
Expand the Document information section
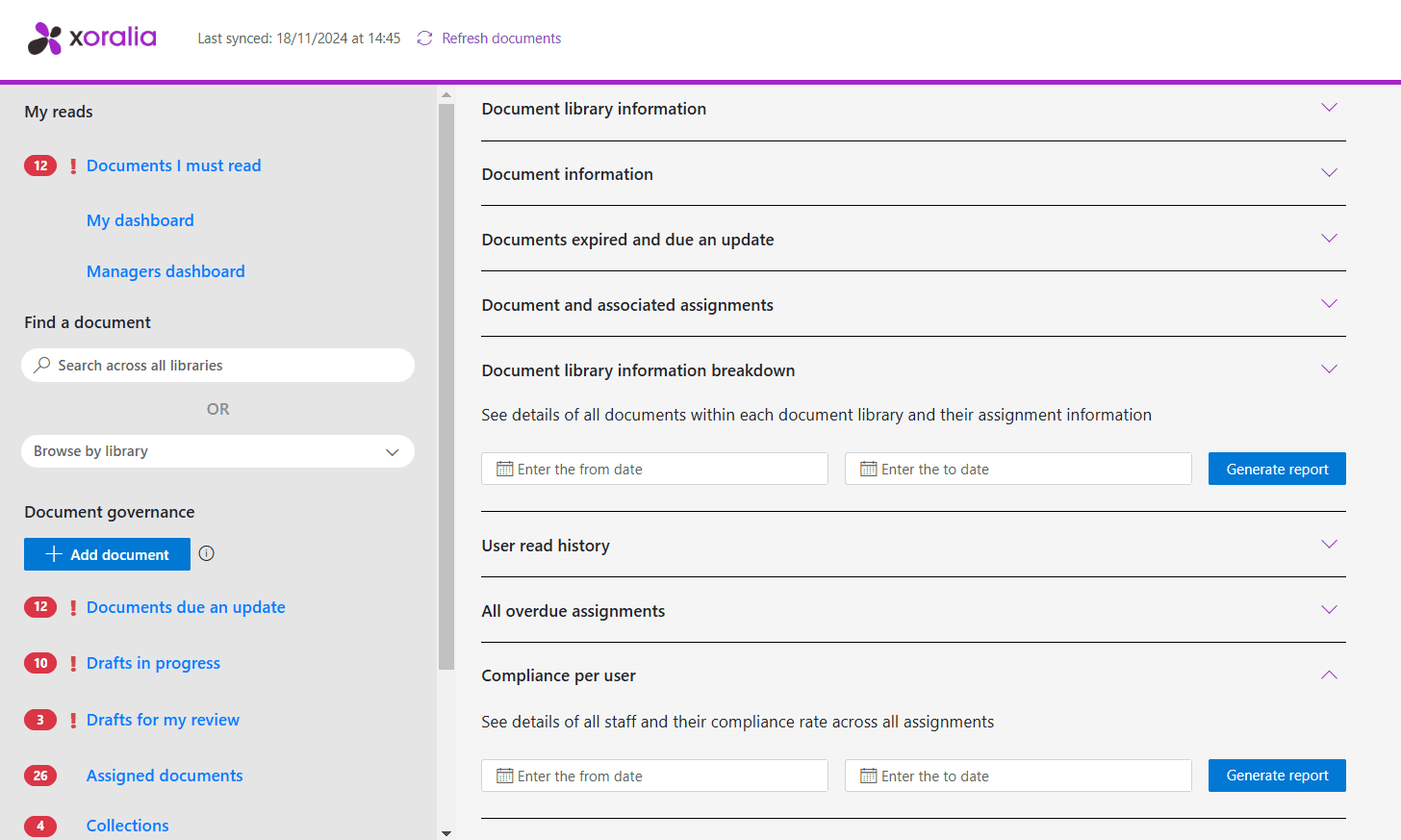pos(1329,173)
